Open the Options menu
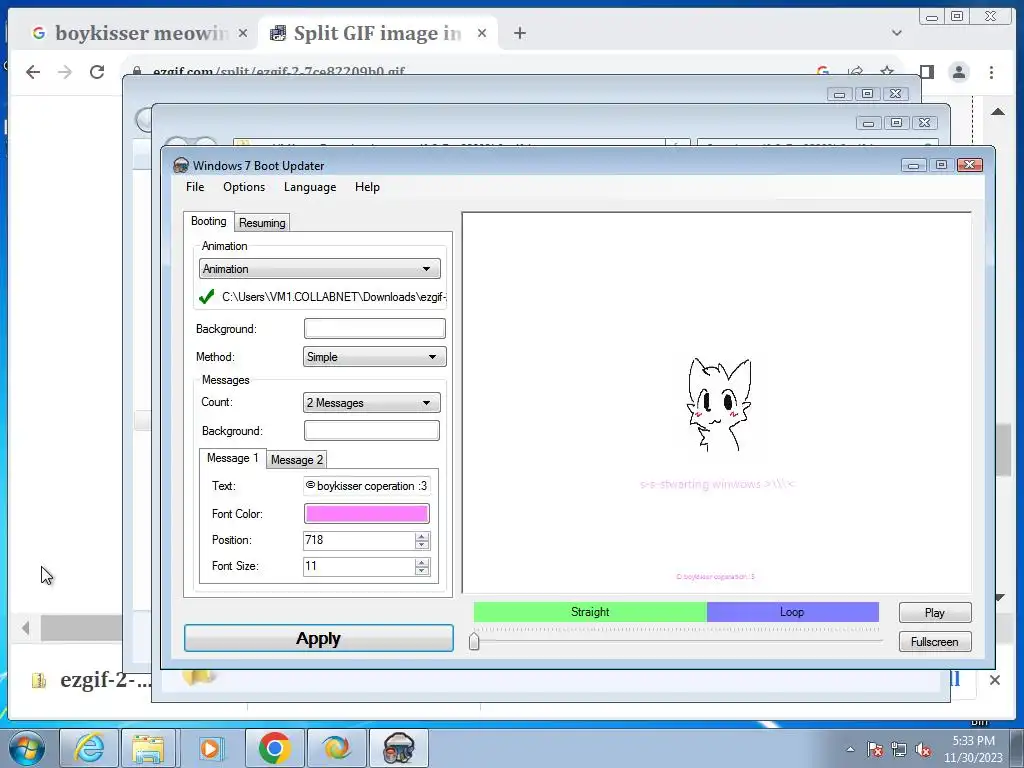 pyautogui.click(x=244, y=187)
